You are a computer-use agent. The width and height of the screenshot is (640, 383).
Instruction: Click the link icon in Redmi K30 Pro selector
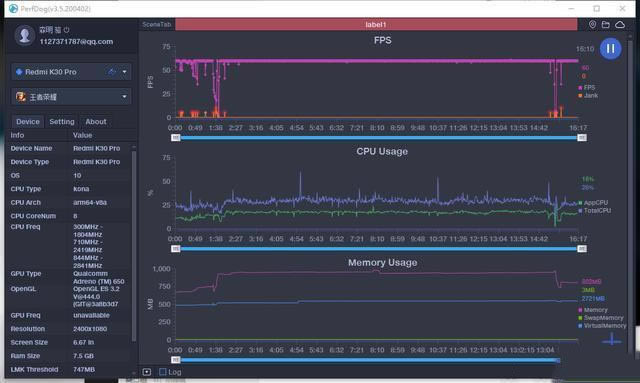click(x=111, y=72)
